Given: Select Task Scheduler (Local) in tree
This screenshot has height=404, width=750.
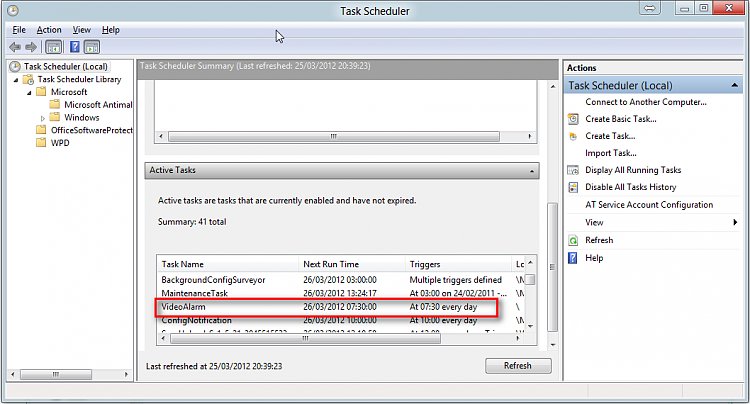Looking at the screenshot, I should click(66, 66).
